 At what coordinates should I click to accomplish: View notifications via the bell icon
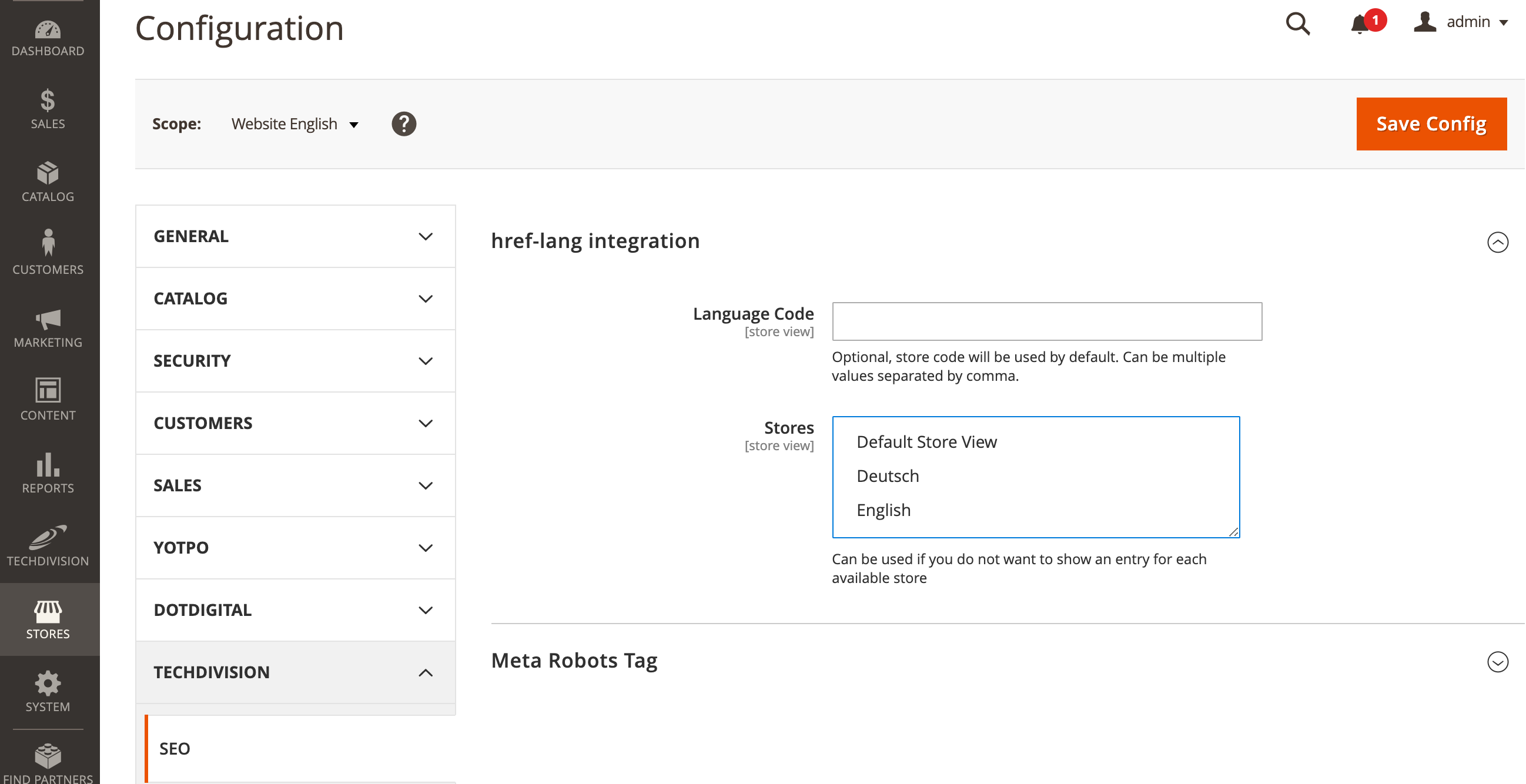(1360, 24)
